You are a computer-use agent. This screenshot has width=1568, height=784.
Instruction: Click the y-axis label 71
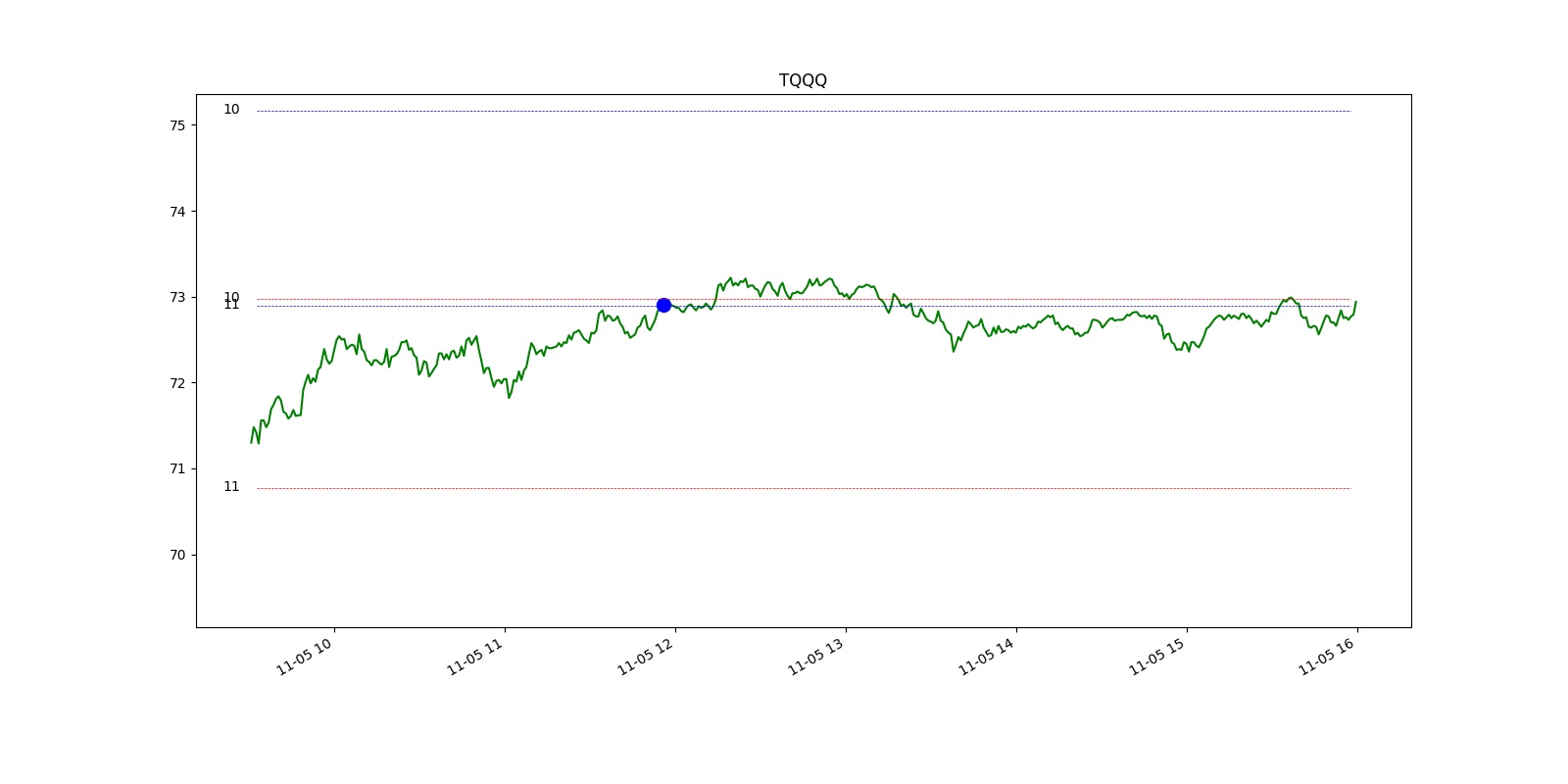pos(177,469)
